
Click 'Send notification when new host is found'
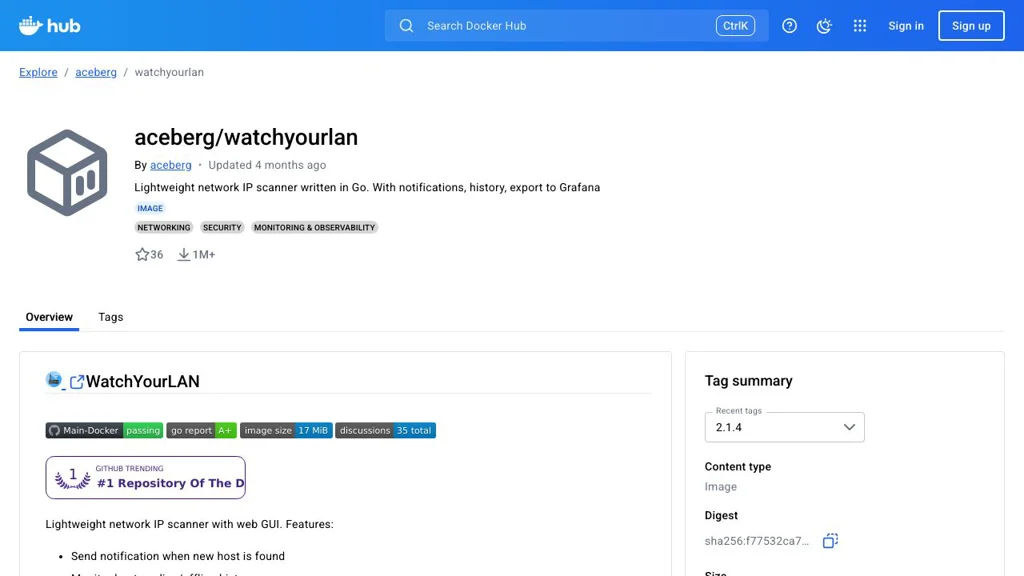(178, 556)
